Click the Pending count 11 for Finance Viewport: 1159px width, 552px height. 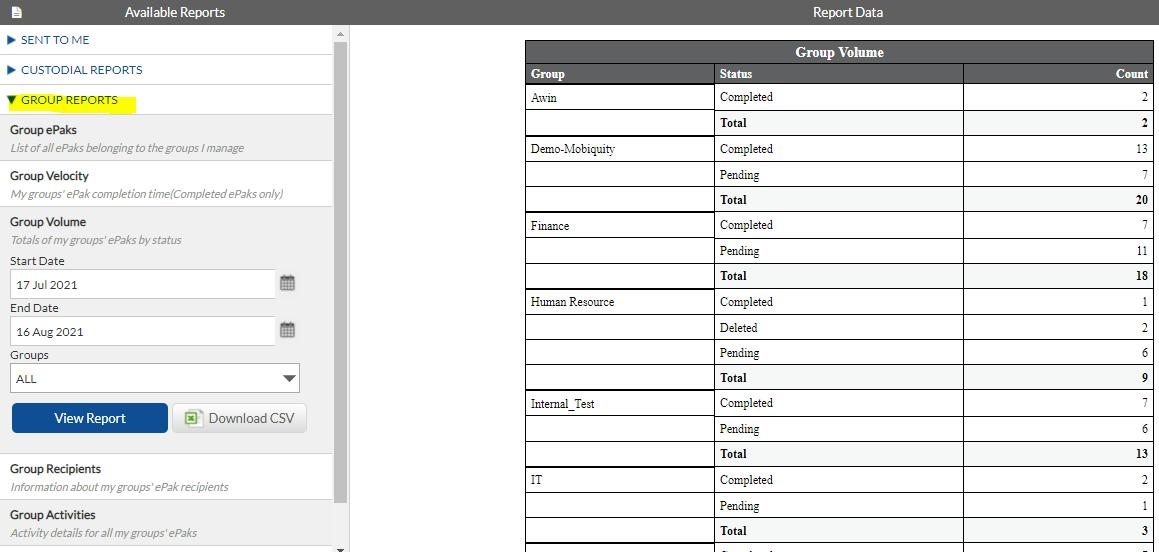tap(1058, 251)
